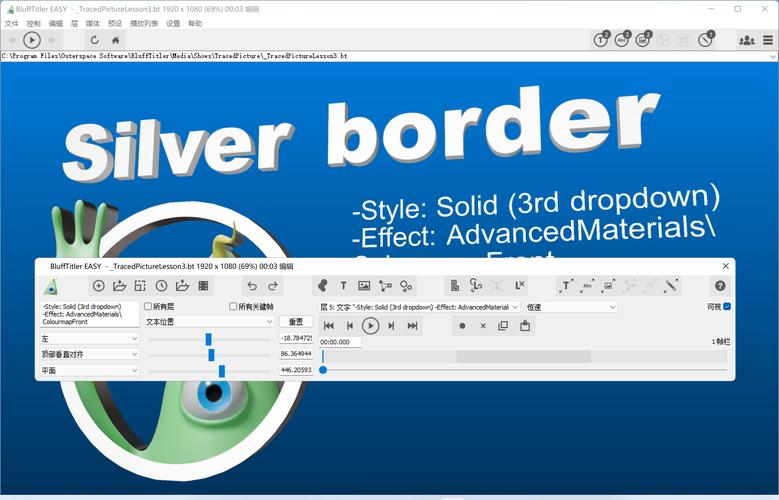Open the 编辑 menu
Screen dimensions: 779x500
click(56, 23)
